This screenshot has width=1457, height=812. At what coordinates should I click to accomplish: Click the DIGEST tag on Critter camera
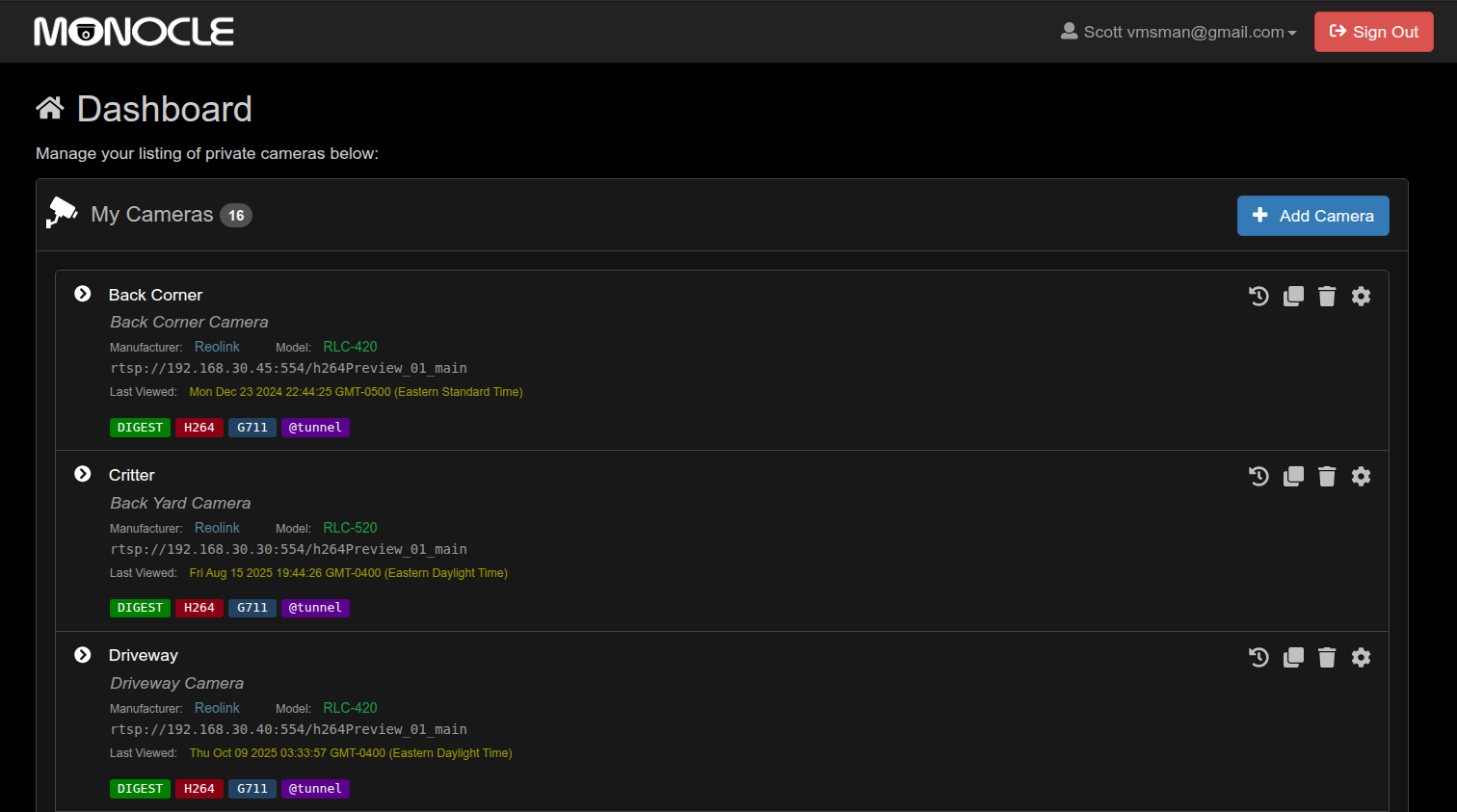tap(140, 608)
